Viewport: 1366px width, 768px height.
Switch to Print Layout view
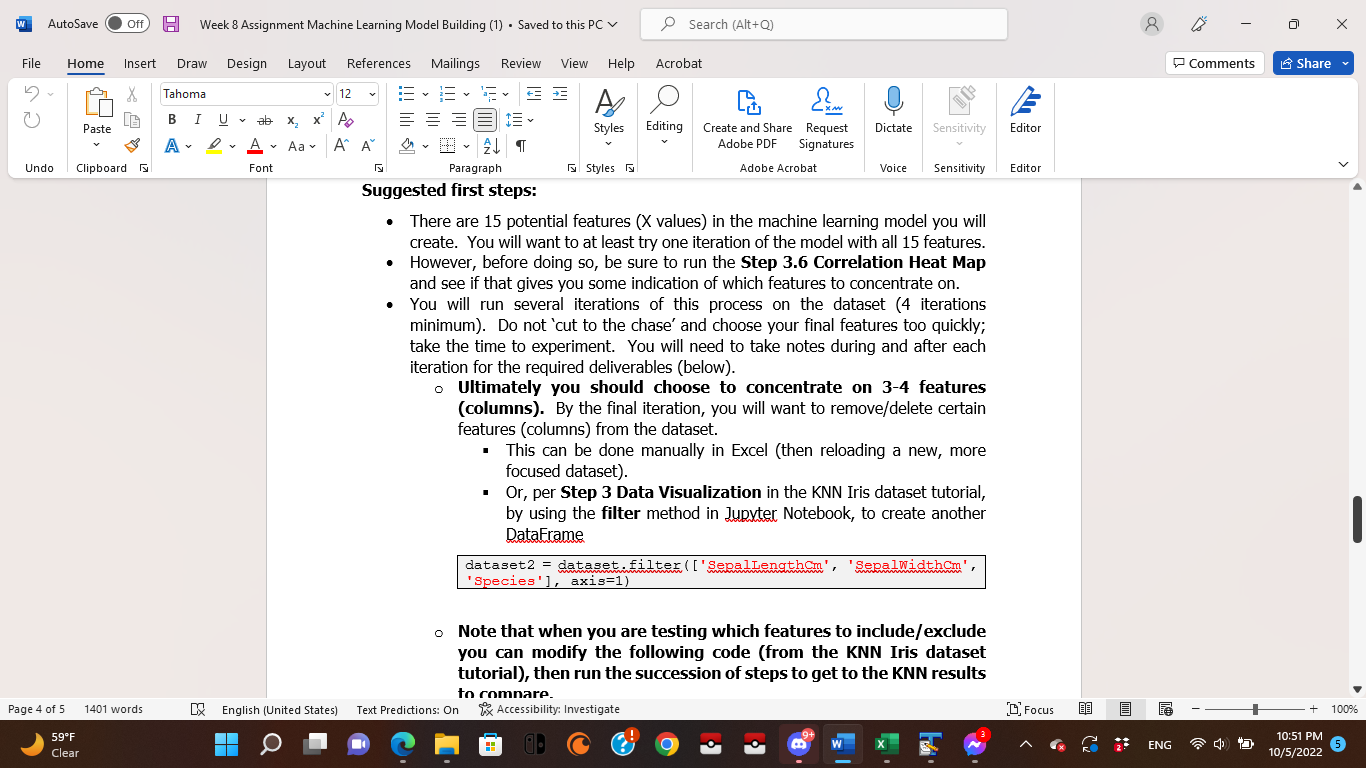(1125, 709)
